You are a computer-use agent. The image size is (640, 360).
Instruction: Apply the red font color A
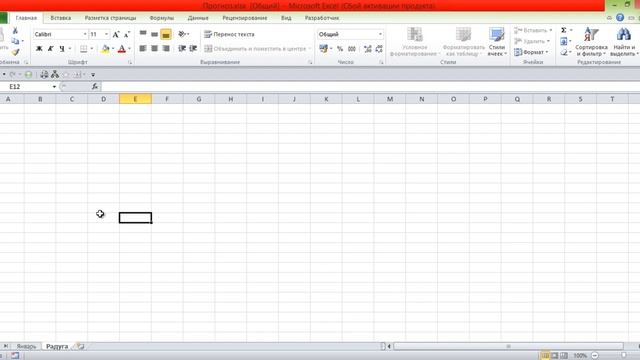point(122,49)
